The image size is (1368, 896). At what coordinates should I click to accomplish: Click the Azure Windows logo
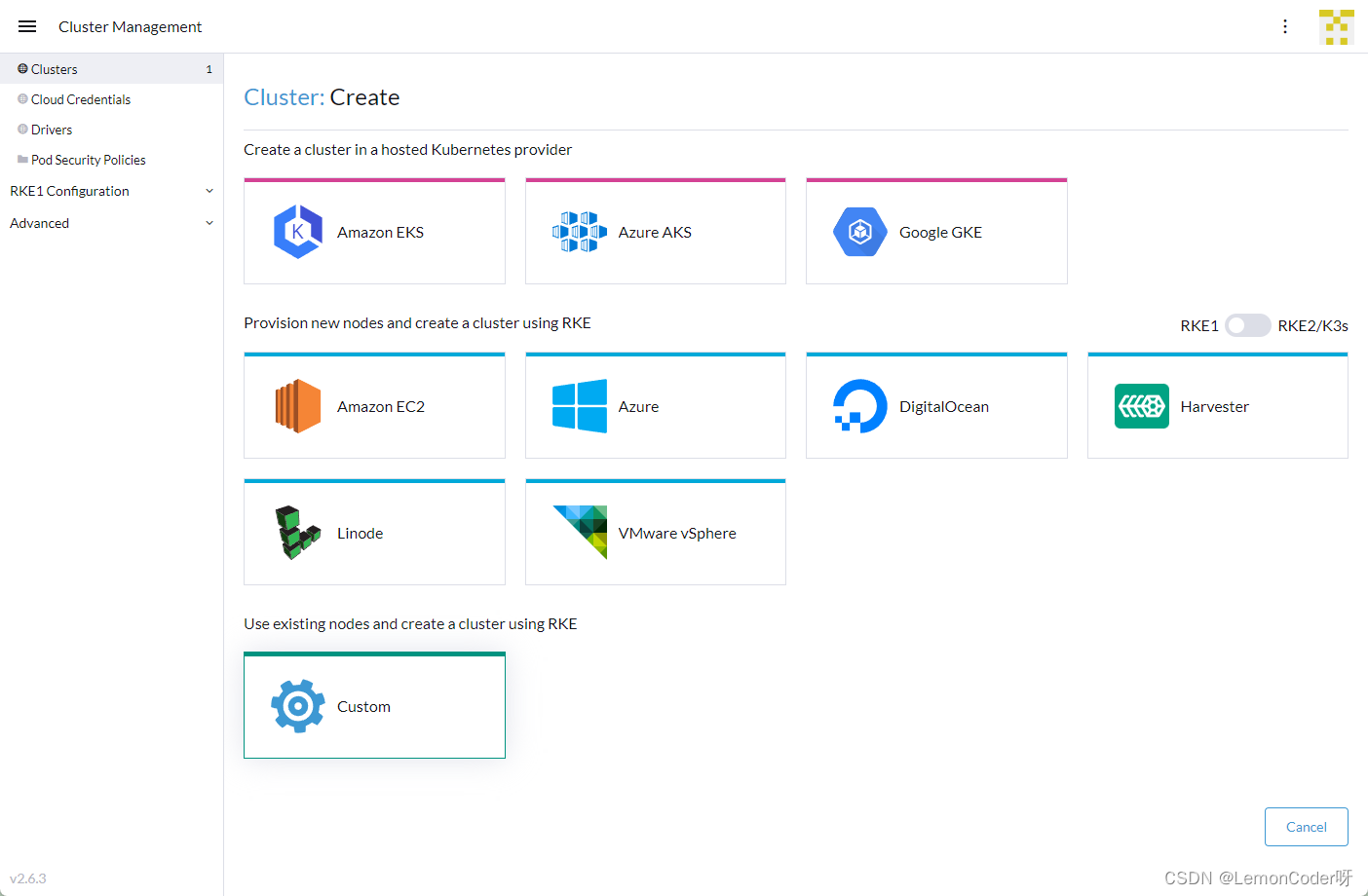point(580,406)
